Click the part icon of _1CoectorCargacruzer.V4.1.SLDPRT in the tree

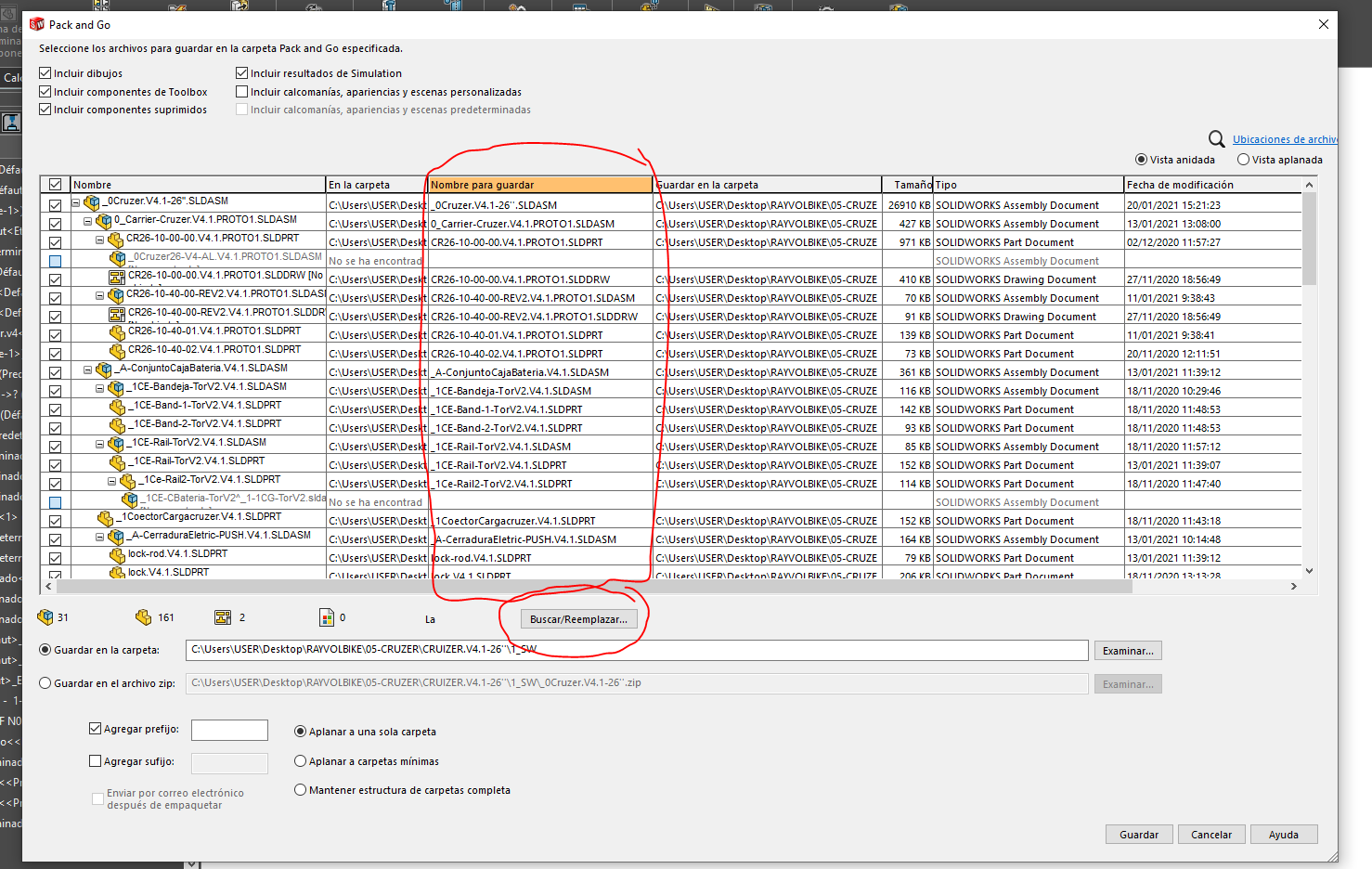(106, 517)
